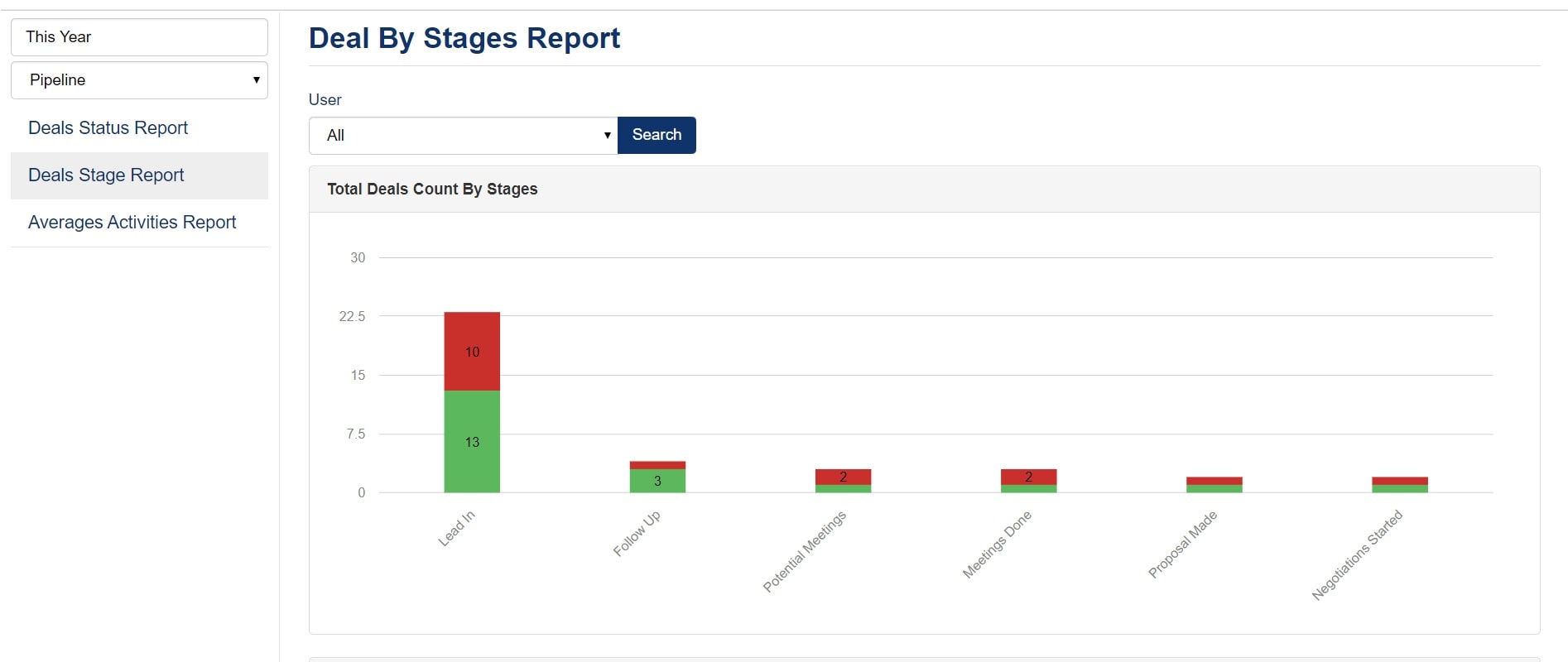Viewport: 1568px width, 662px height.
Task: Open the This Year date range field
Action: 139,37
